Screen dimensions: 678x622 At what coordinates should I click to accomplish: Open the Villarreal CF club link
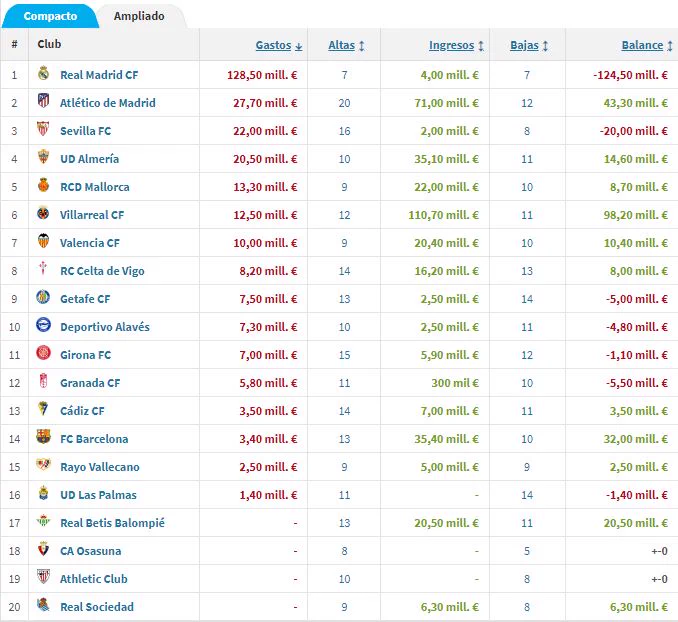click(x=92, y=215)
